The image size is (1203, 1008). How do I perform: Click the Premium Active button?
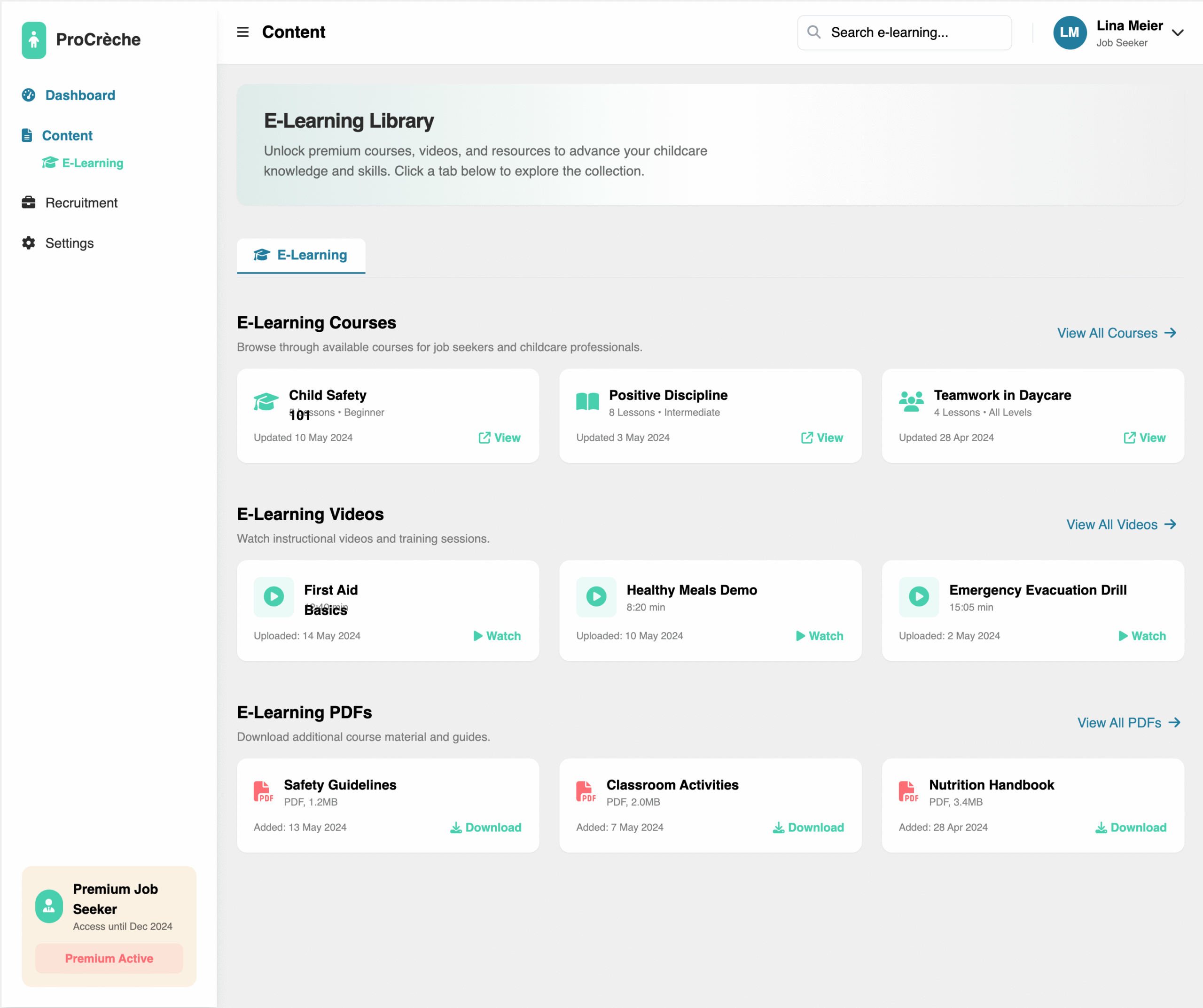(x=109, y=958)
